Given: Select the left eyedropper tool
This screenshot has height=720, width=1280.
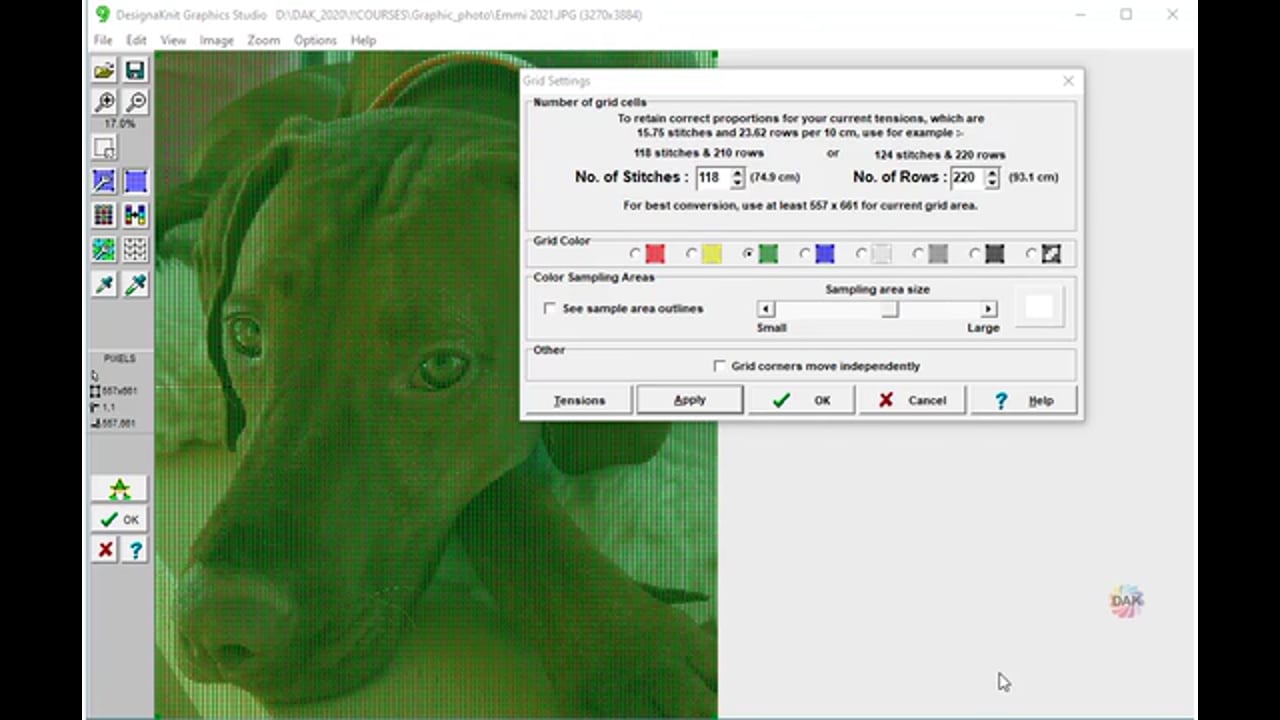Looking at the screenshot, I should pyautogui.click(x=104, y=285).
